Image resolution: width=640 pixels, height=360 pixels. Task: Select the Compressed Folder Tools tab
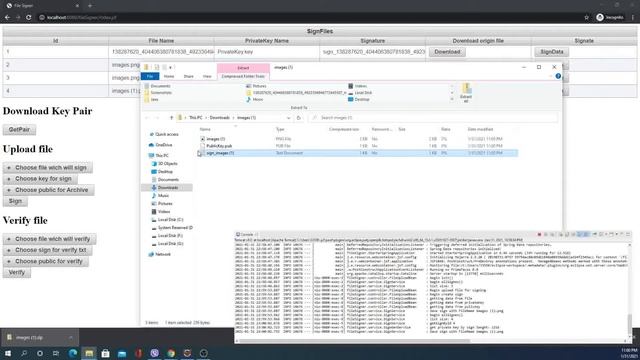(243, 76)
